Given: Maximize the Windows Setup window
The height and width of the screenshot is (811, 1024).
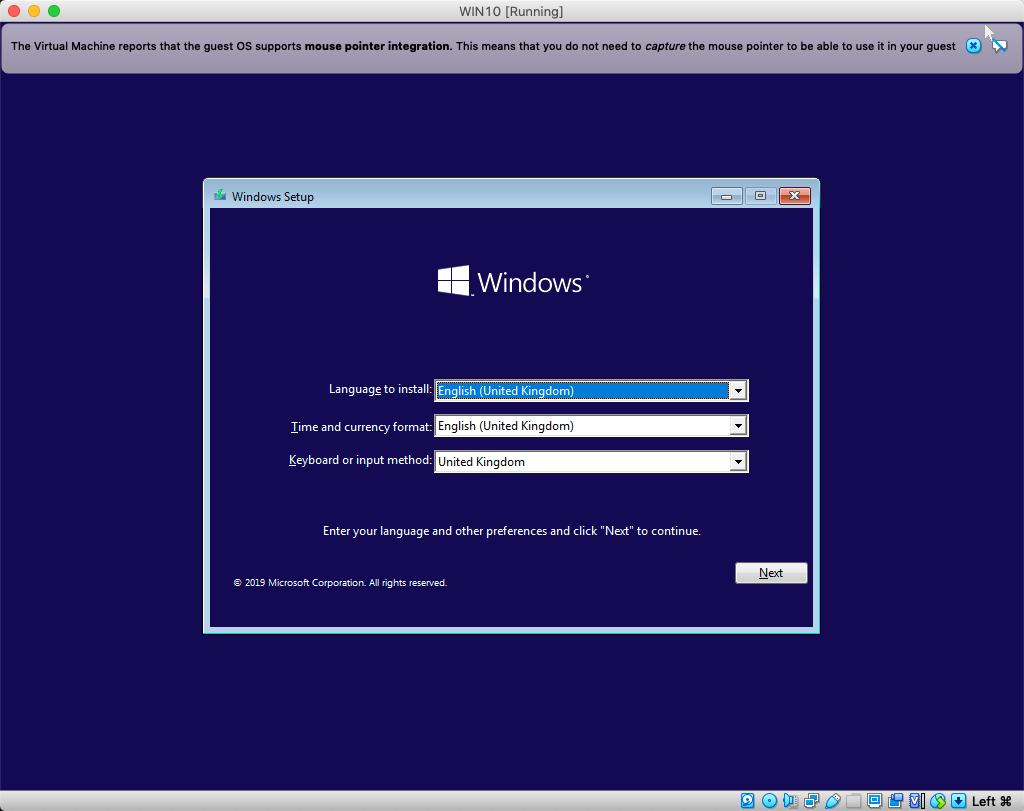Looking at the screenshot, I should (760, 196).
